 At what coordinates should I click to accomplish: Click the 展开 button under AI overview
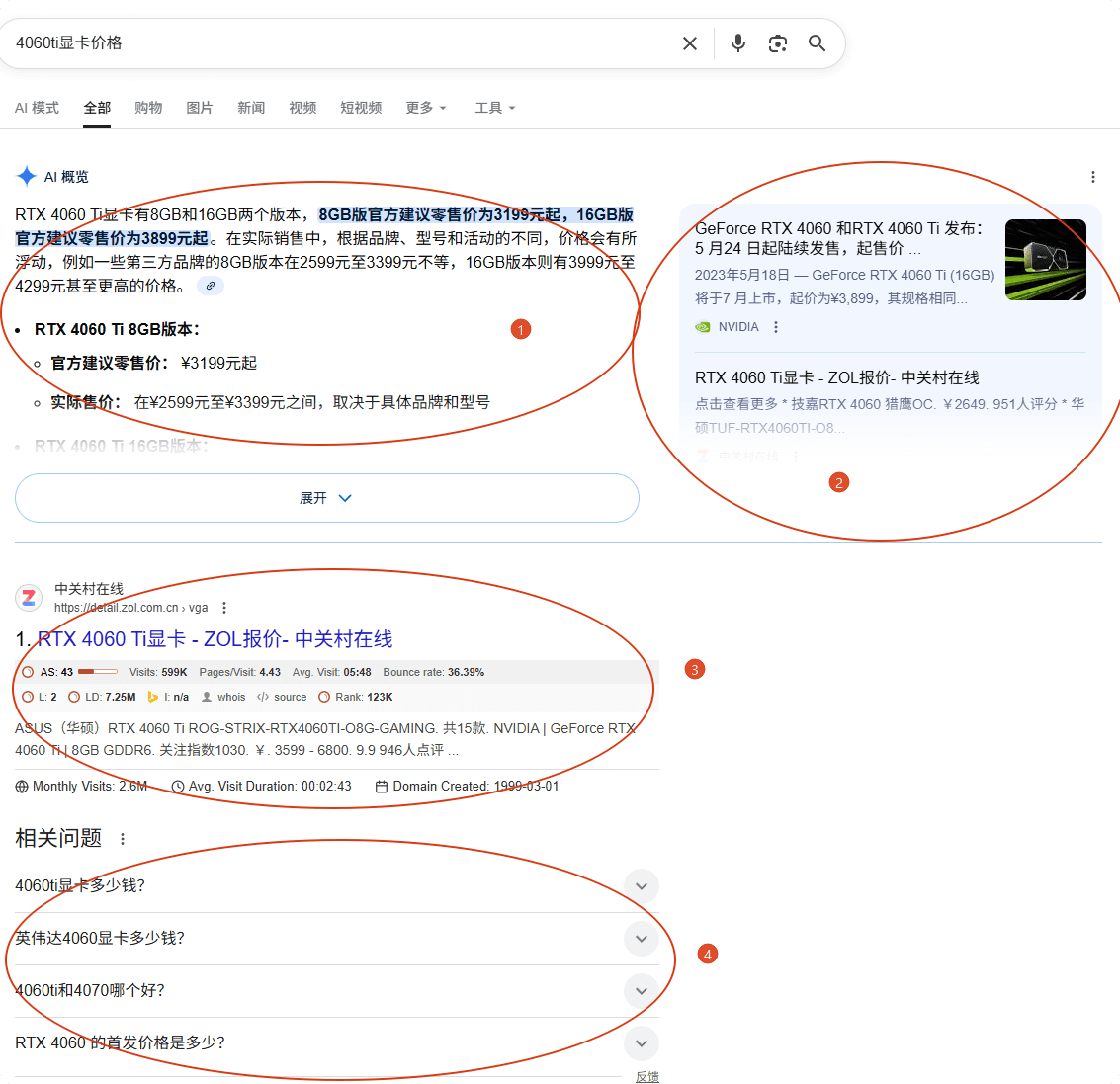(x=326, y=497)
